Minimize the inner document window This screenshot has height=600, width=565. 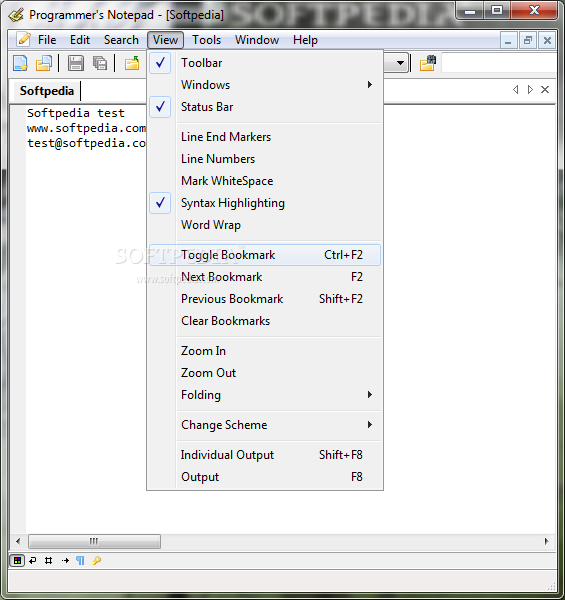coord(508,40)
